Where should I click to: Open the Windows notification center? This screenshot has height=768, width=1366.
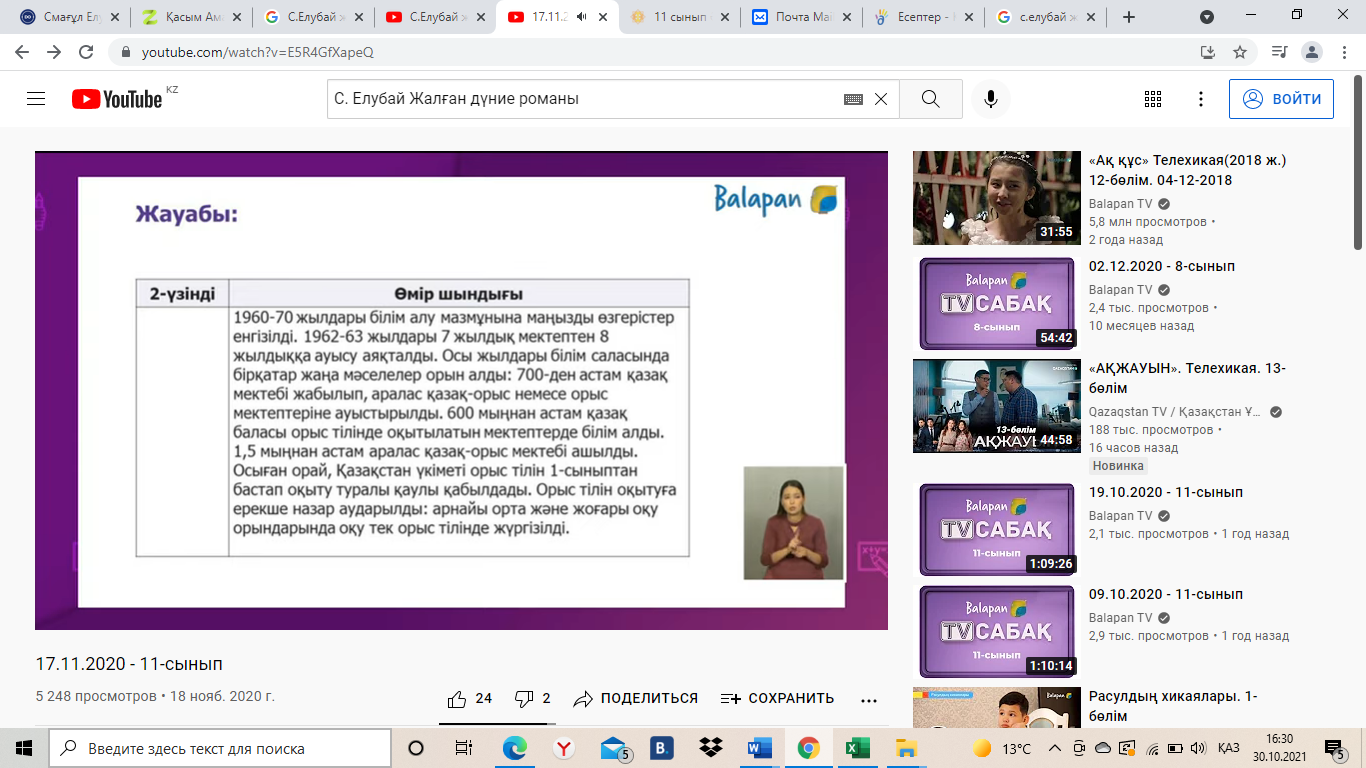[1333, 748]
